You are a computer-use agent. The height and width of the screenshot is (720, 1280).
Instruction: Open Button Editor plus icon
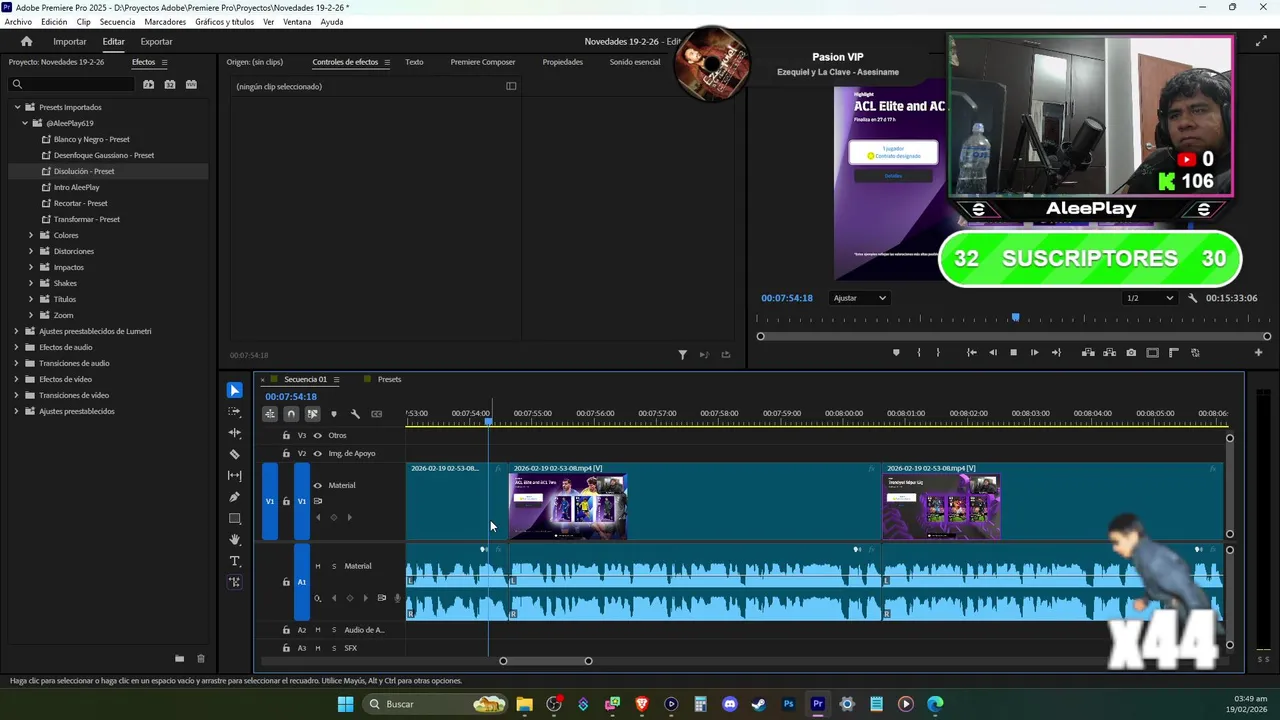pos(1258,352)
